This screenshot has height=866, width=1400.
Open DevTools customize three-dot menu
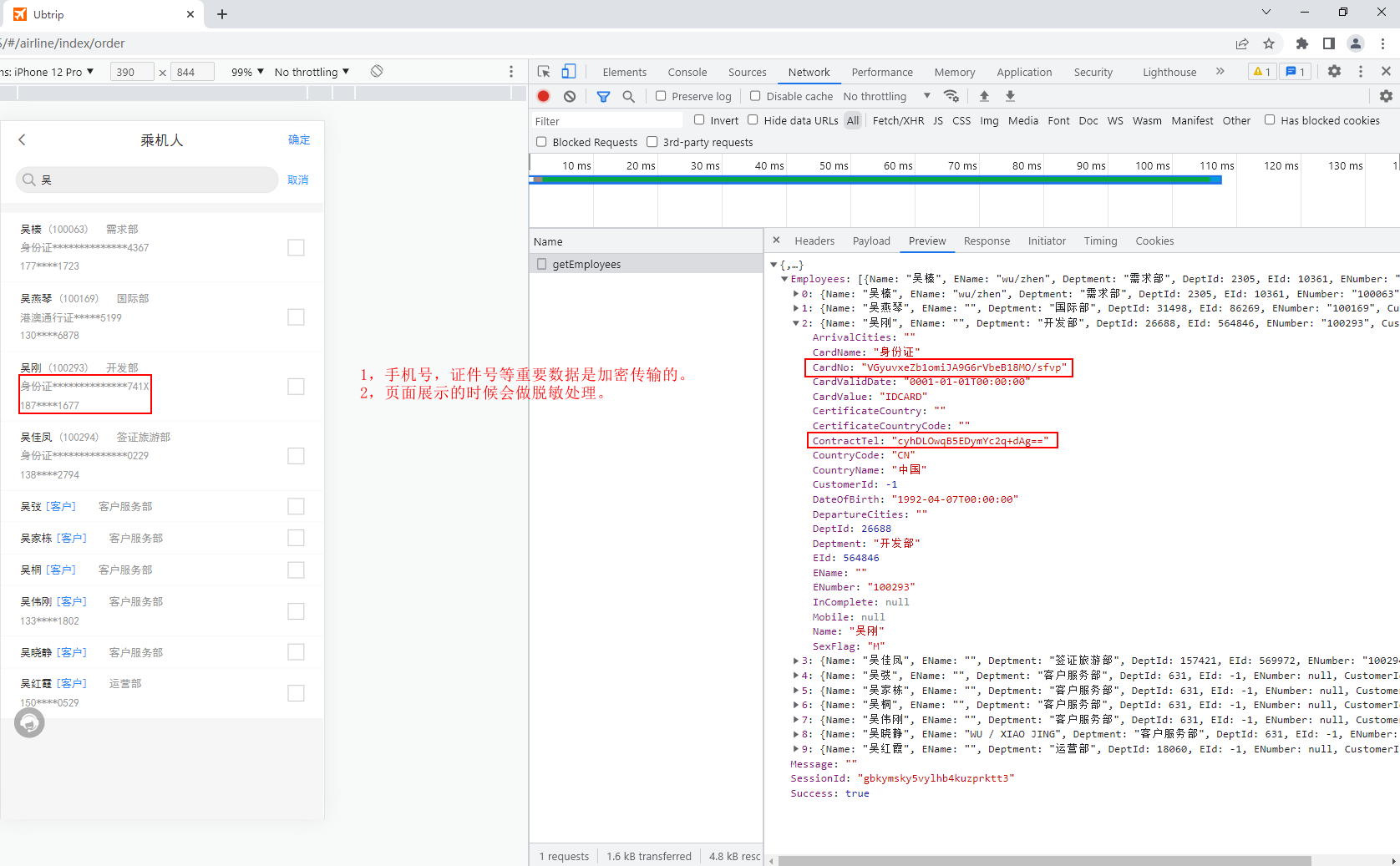1361,72
